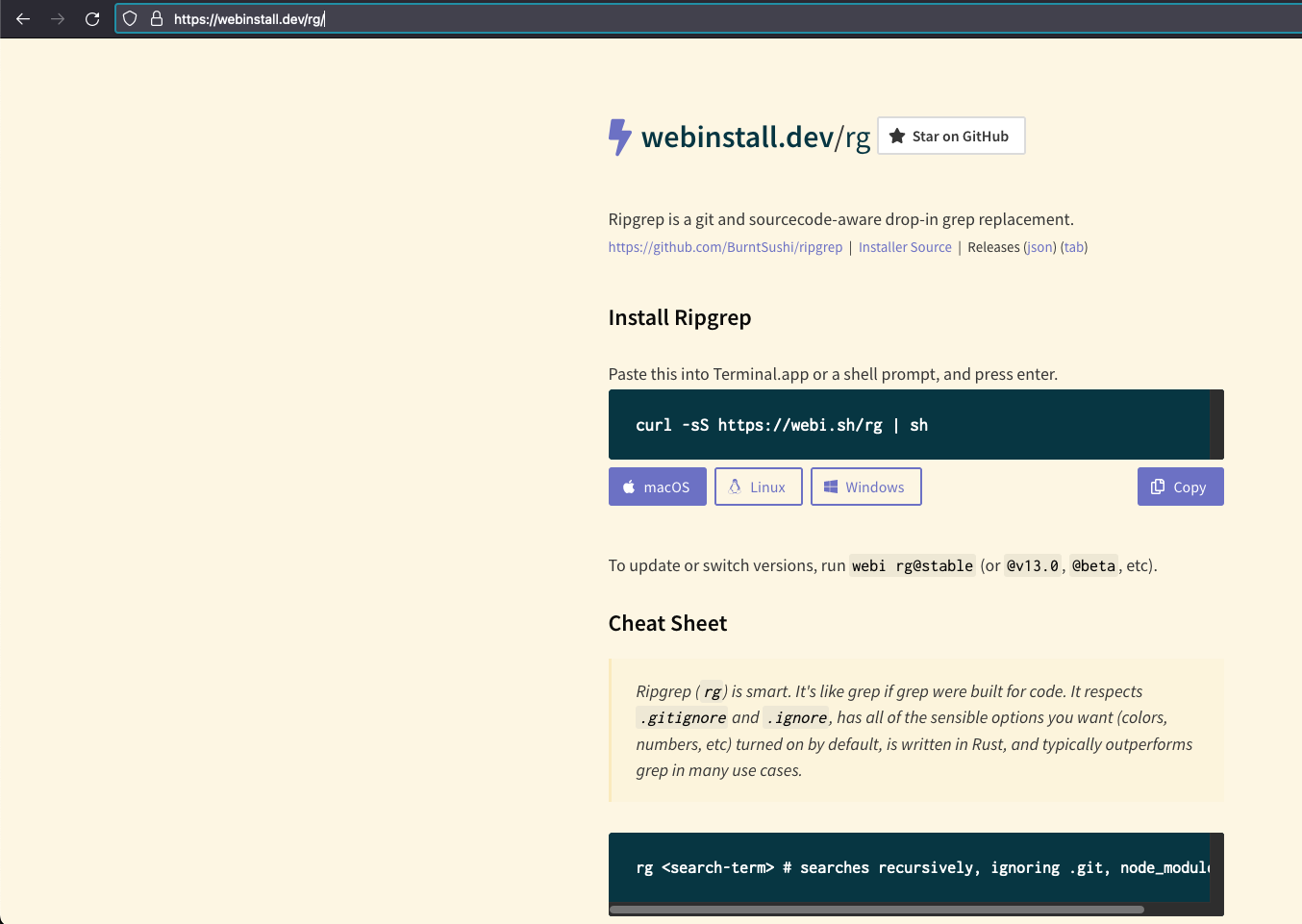Screen dimensions: 1302x924
Task: Switch install command to Linux
Action: (759, 487)
